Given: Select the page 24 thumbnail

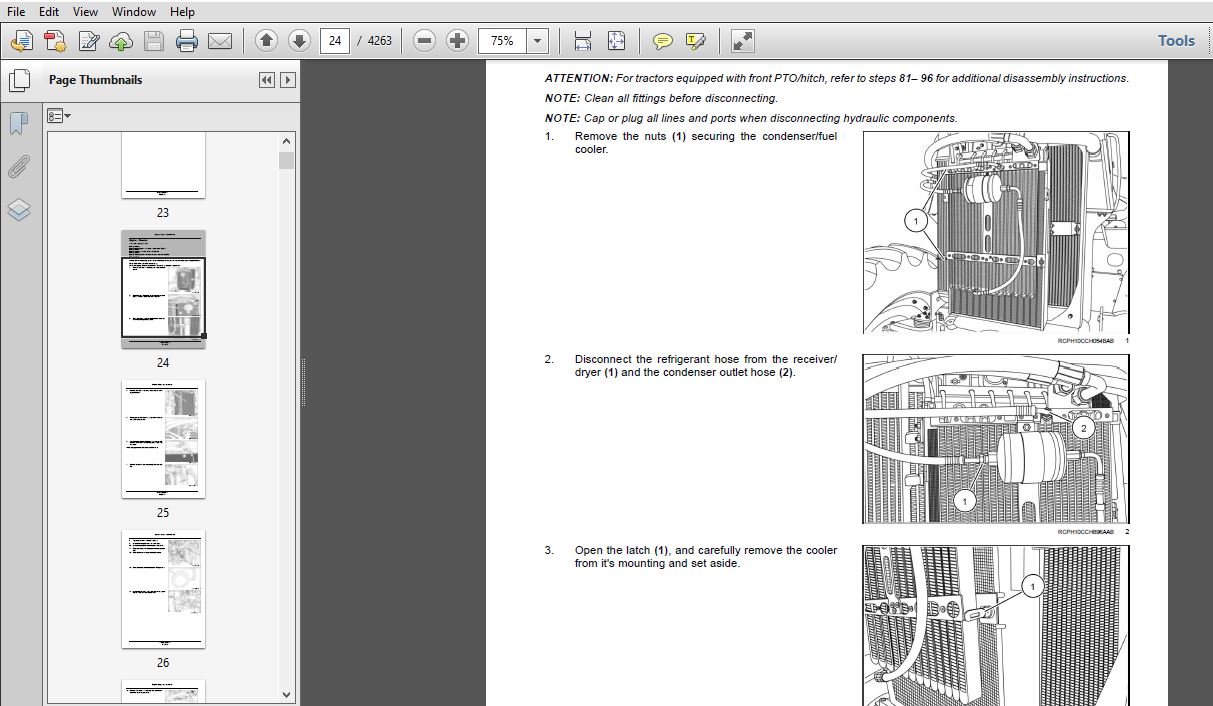Looking at the screenshot, I should point(163,289).
